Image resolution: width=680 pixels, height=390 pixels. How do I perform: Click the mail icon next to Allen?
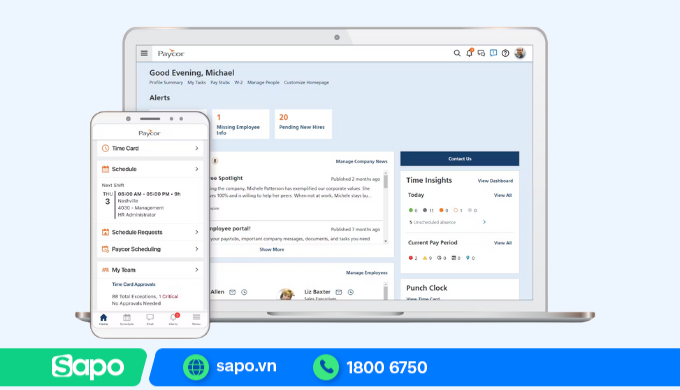232,292
